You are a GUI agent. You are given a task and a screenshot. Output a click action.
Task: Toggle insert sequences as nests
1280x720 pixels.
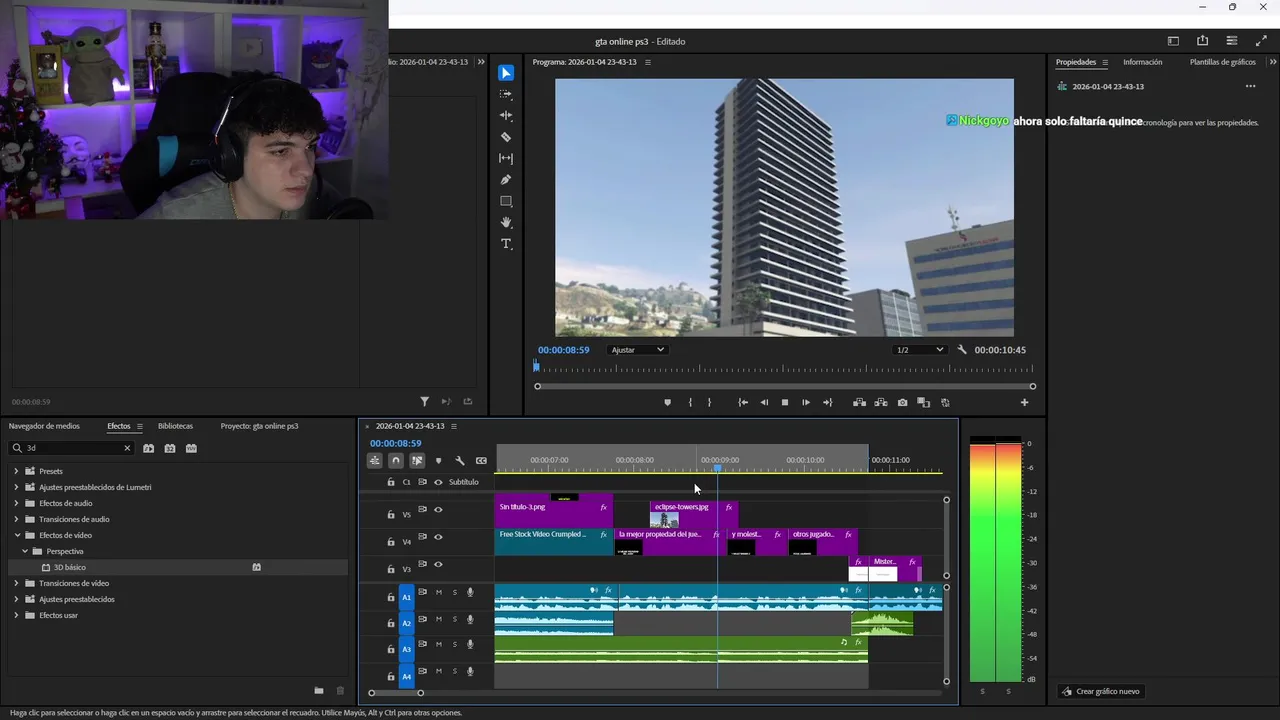[x=374, y=461]
